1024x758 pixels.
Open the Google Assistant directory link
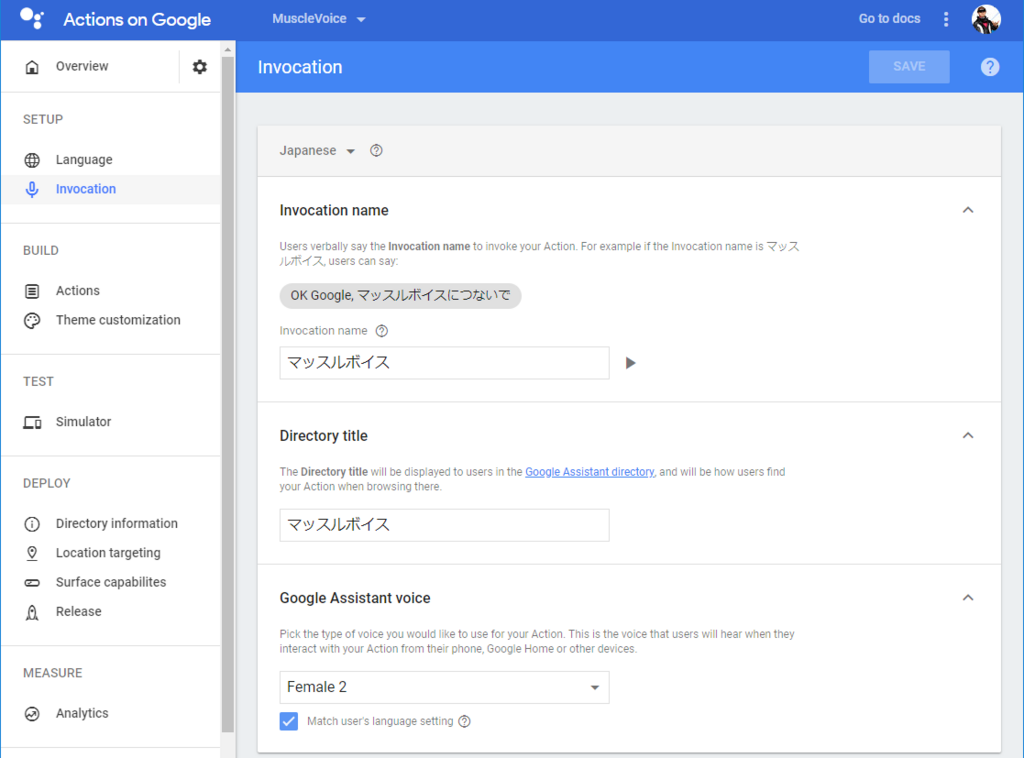pyautogui.click(x=590, y=472)
